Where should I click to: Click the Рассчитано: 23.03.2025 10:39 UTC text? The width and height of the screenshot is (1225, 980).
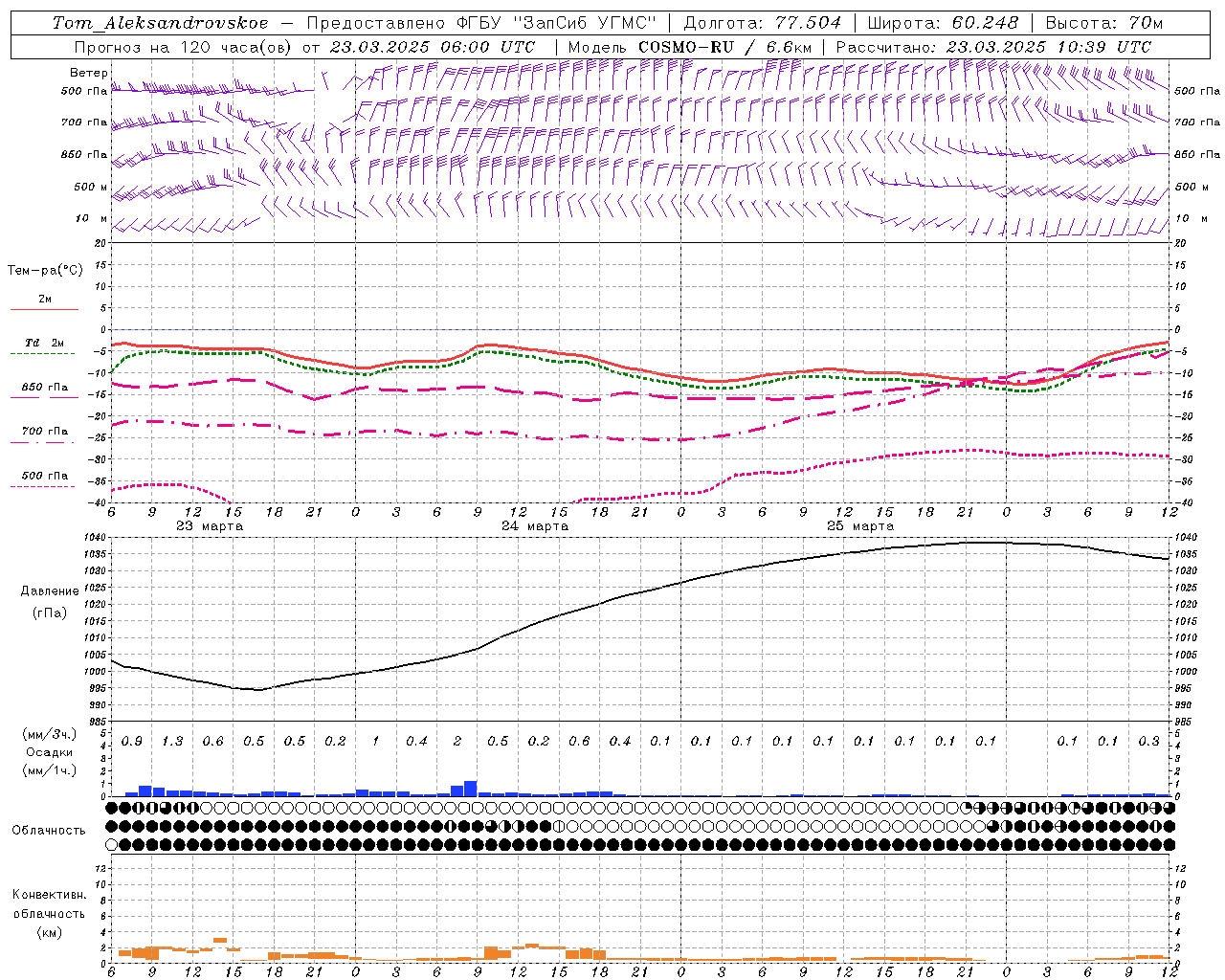(994, 46)
